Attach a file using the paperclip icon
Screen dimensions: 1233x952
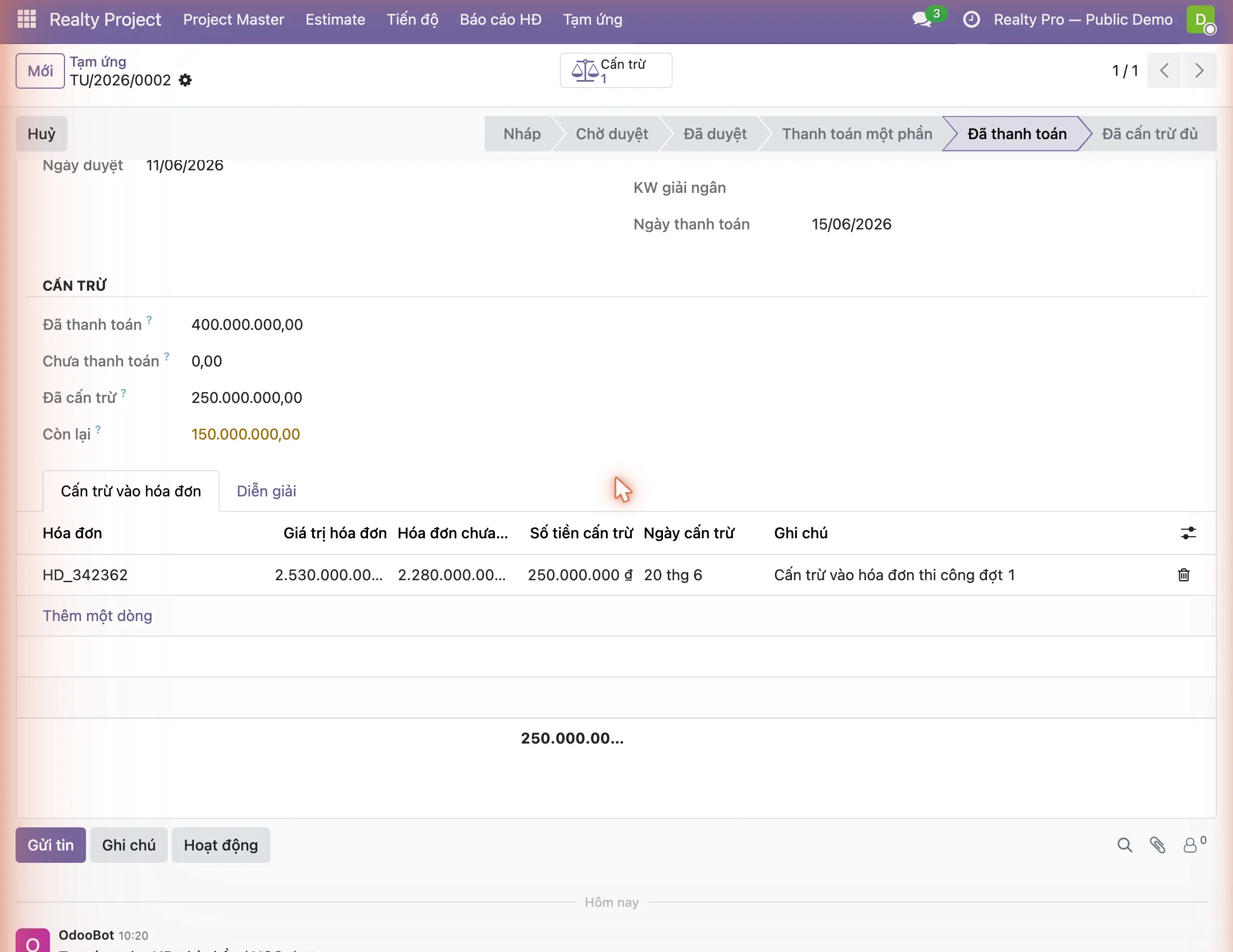(1157, 845)
